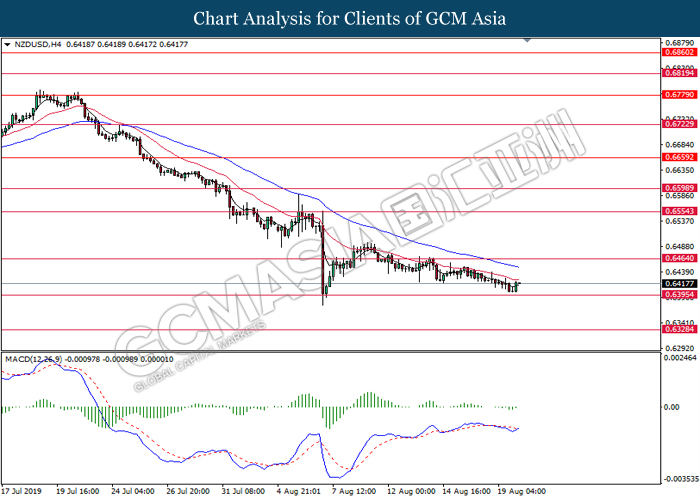The width and height of the screenshot is (700, 500).
Task: Click the 0.62920 price scale value
Action: (680, 348)
